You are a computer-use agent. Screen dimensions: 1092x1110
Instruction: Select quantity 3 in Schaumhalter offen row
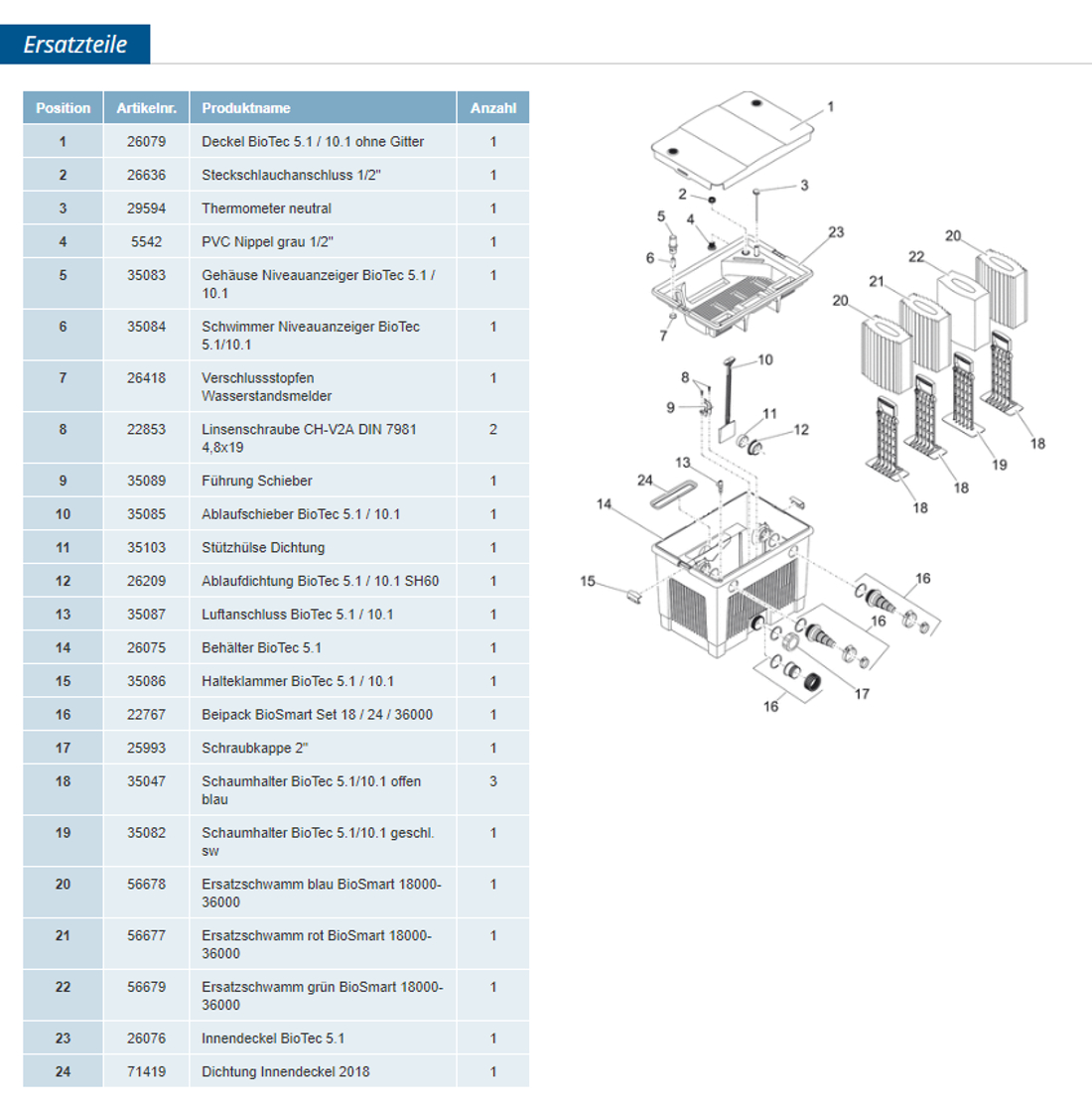[493, 780]
